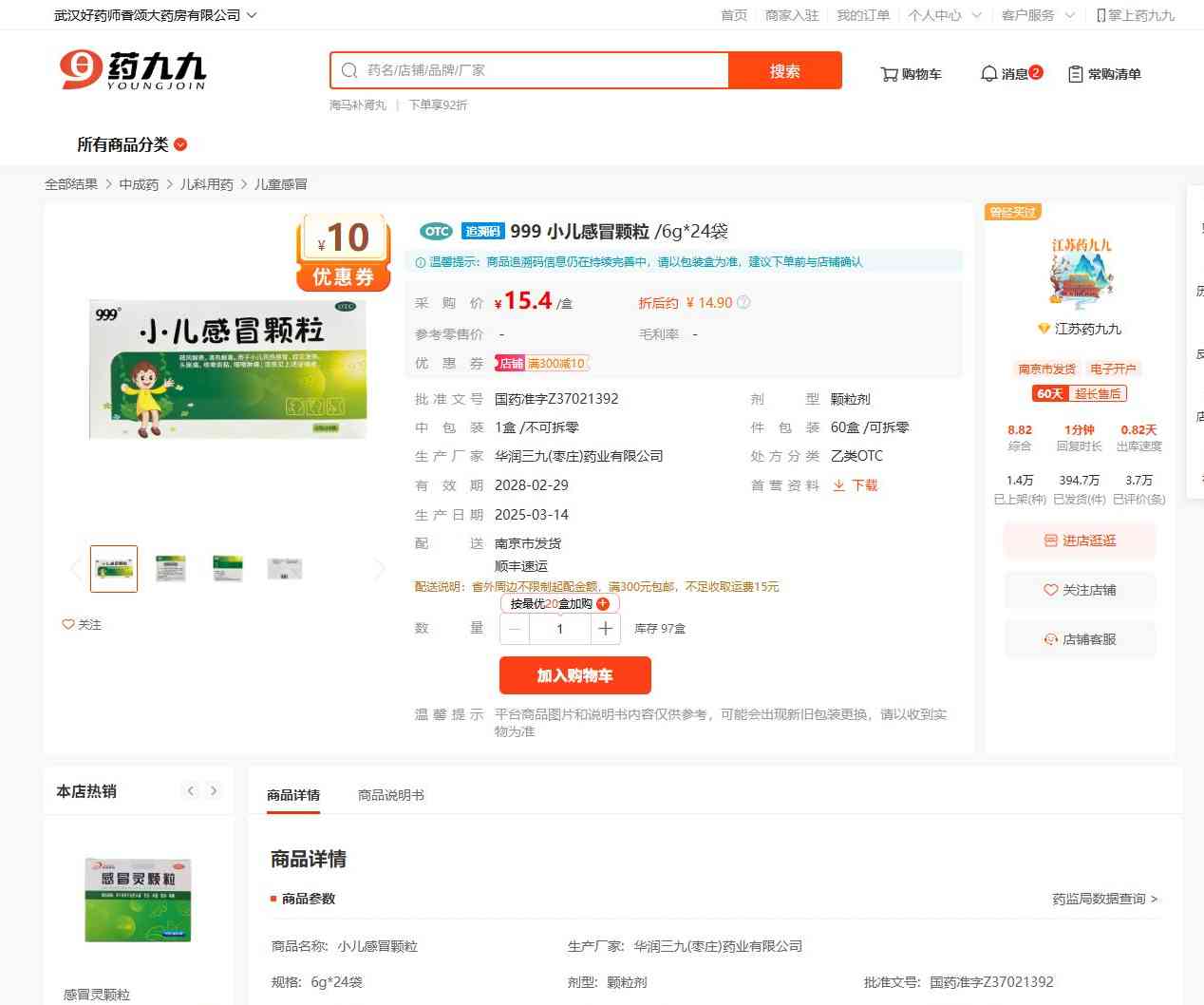Expand the 个人中心 dropdown menu
This screenshot has width=1204, height=1005.
(944, 15)
